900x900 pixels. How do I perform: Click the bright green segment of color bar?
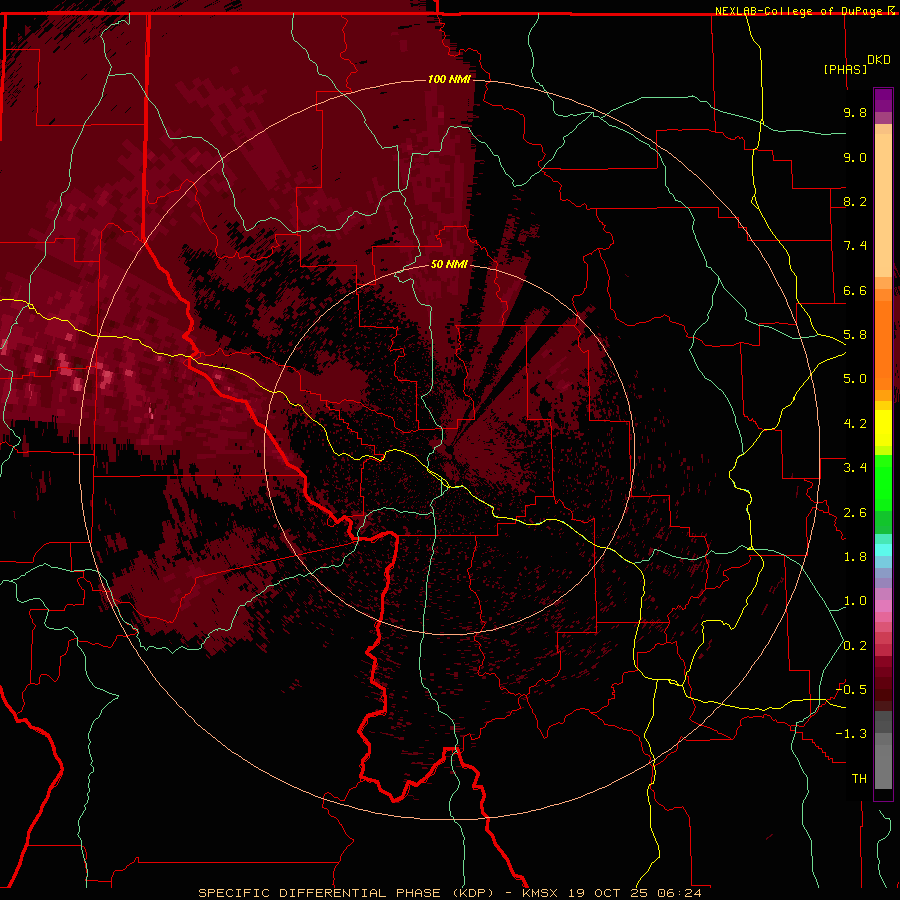pyautogui.click(x=883, y=483)
